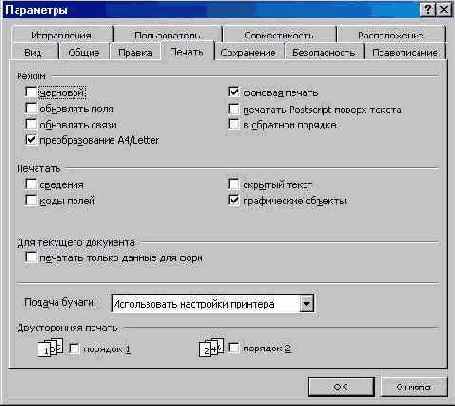This screenshot has width=455, height=406.
Task: Enable скрытый текст printing checkbox
Action: (234, 184)
